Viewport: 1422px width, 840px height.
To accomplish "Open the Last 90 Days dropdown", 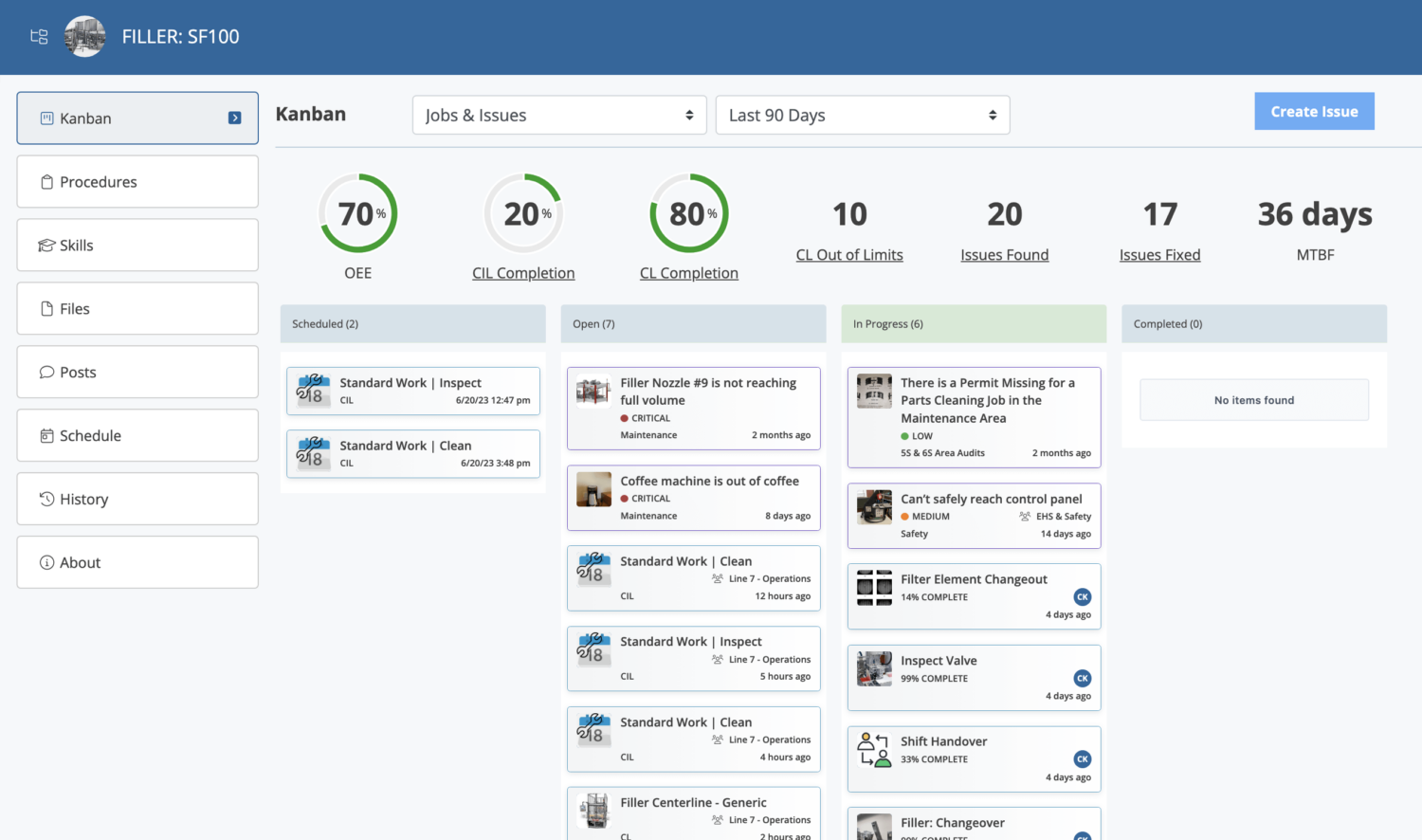I will click(863, 116).
